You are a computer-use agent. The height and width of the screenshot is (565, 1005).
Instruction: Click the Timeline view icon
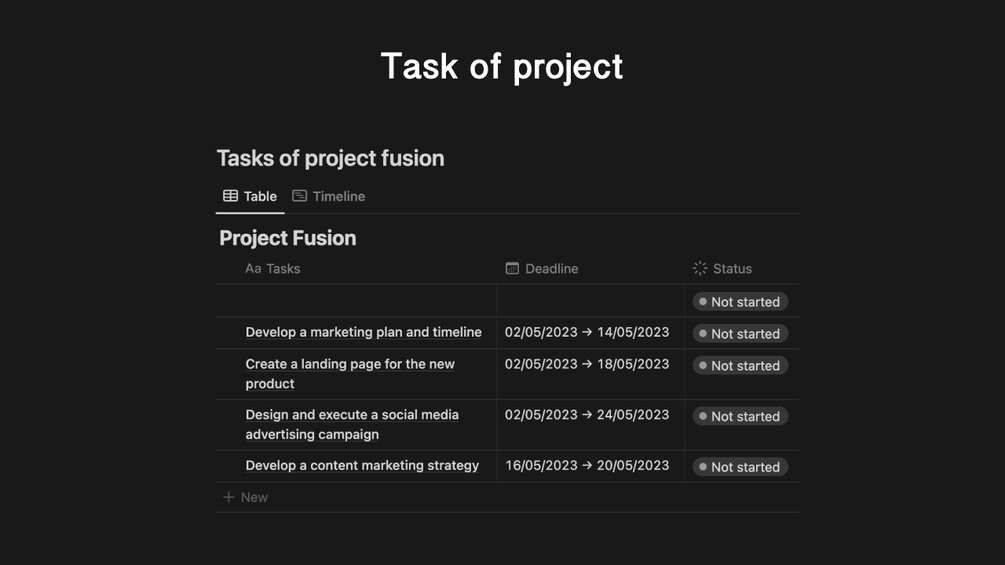pos(299,196)
